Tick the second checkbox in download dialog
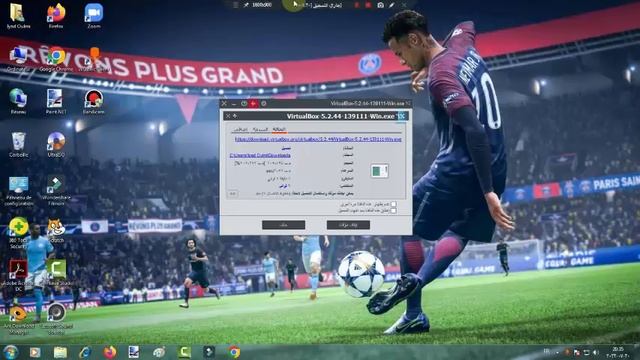The image size is (640, 360). (x=393, y=211)
